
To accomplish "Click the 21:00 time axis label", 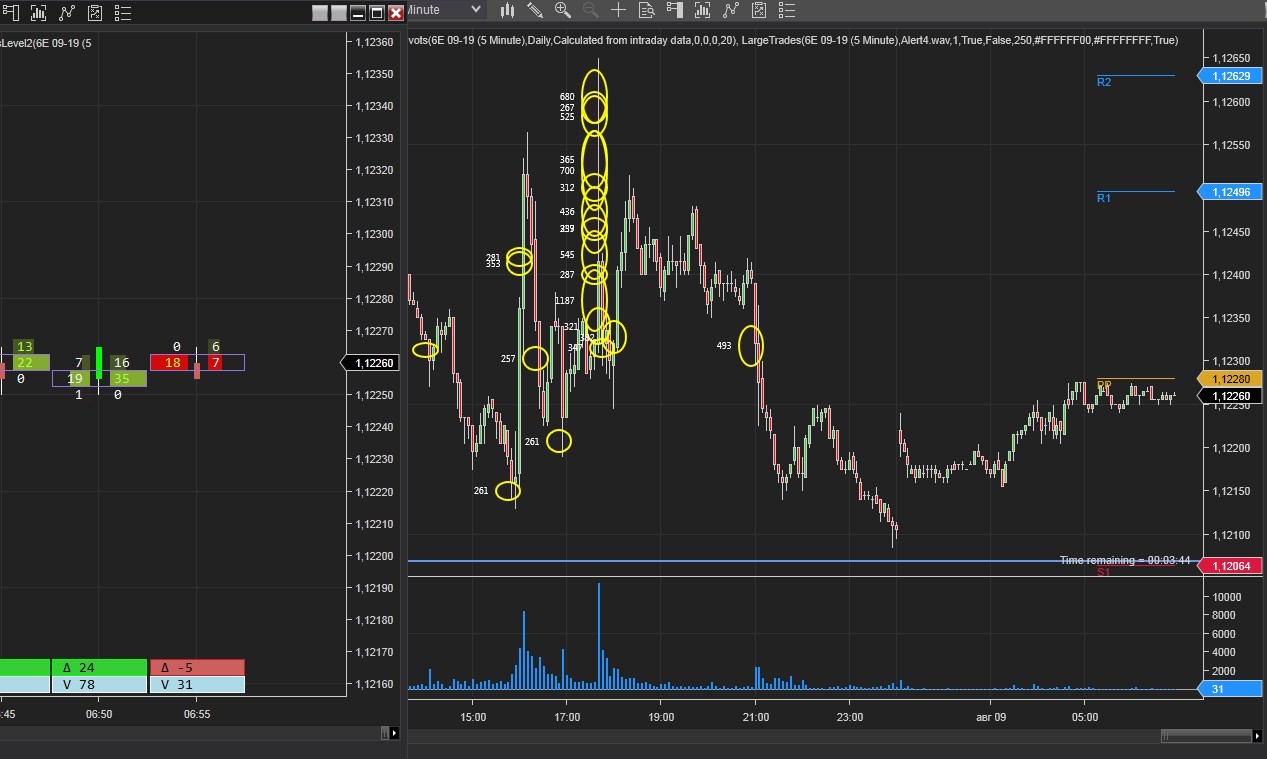I will tap(756, 717).
